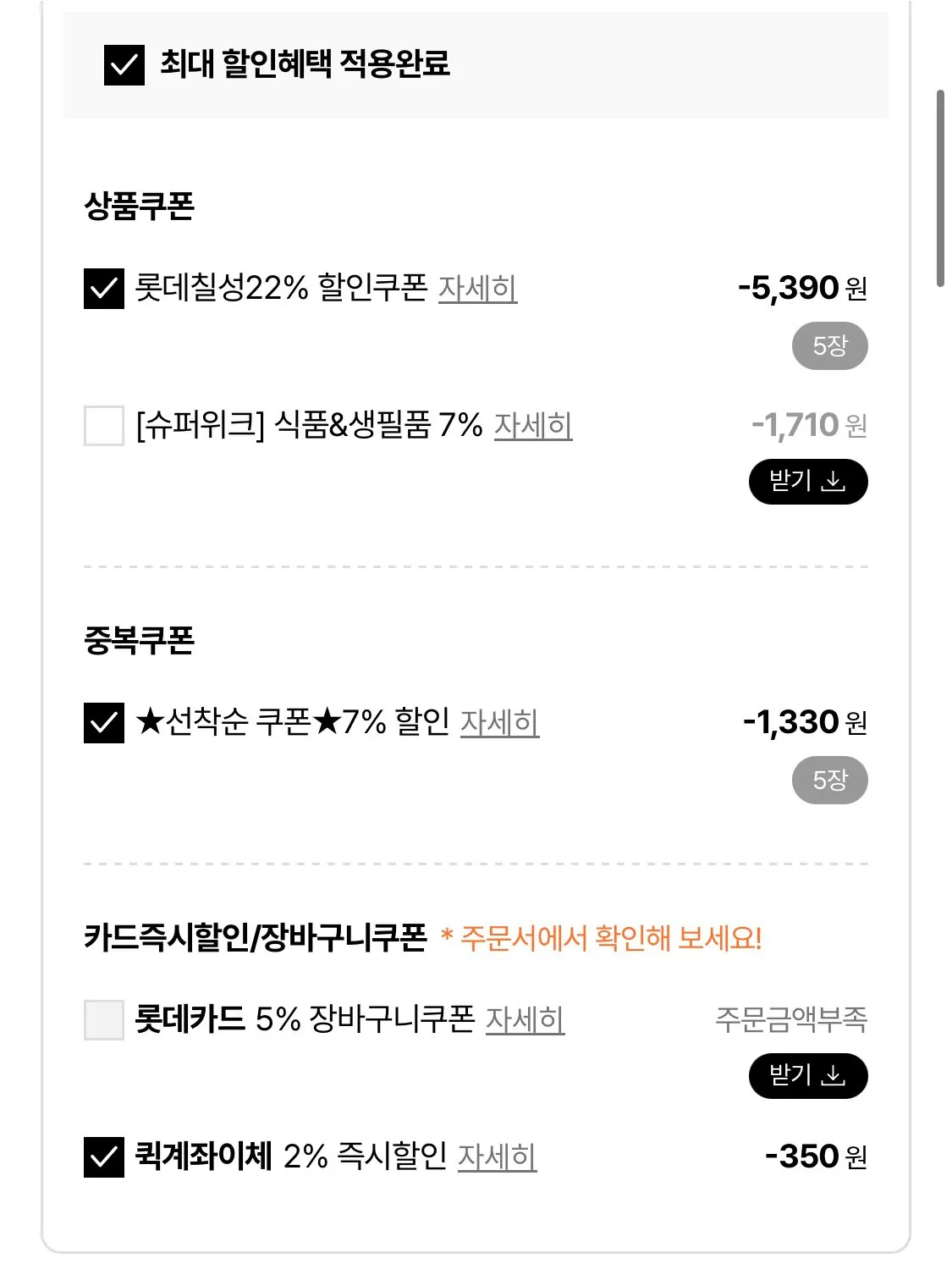View 자세히 details for 슈퍼위크 coupon
952x1275 pixels.
point(533,425)
